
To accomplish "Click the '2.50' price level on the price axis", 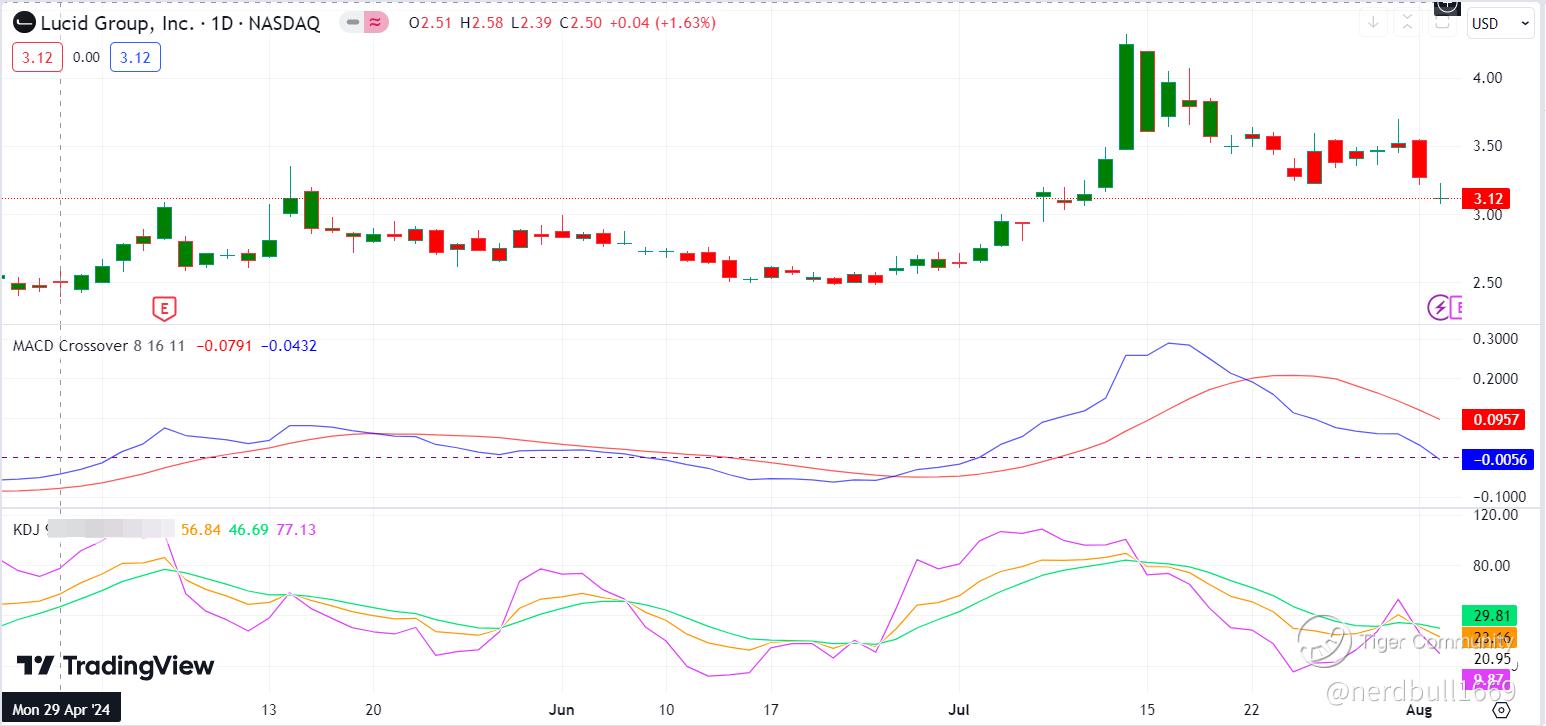I will pyautogui.click(x=1490, y=283).
